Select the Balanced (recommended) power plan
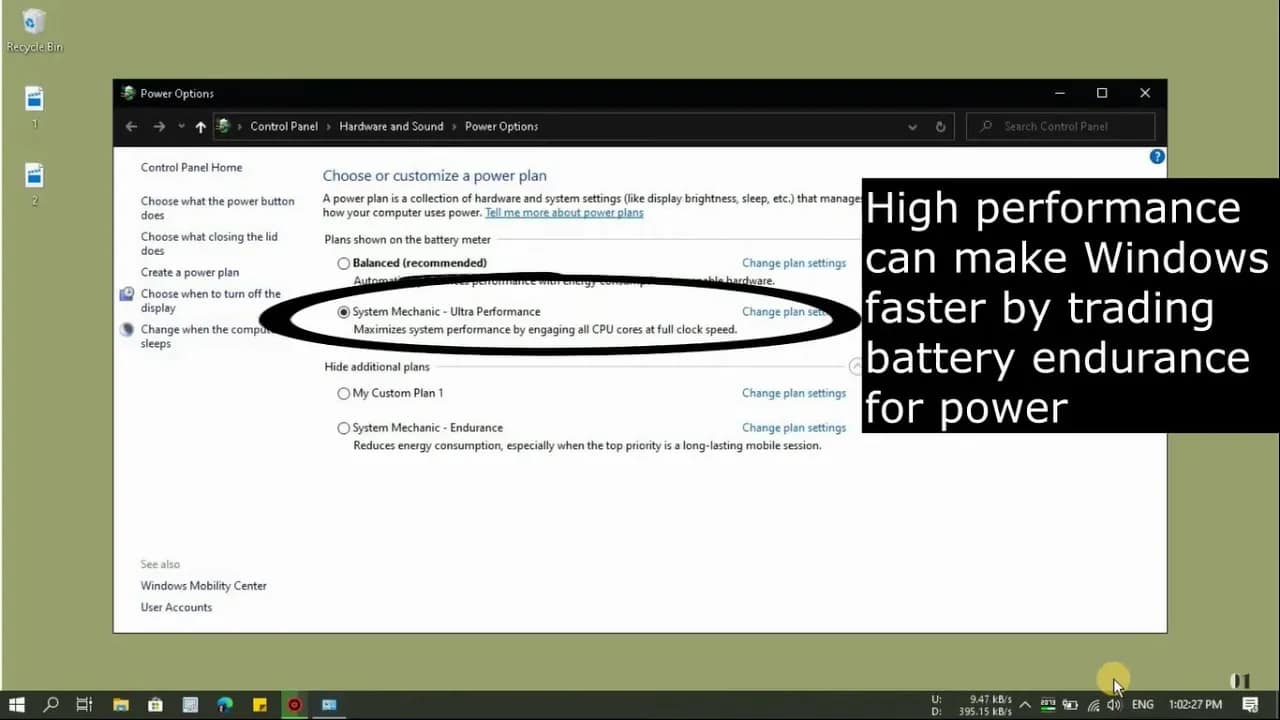 (344, 264)
